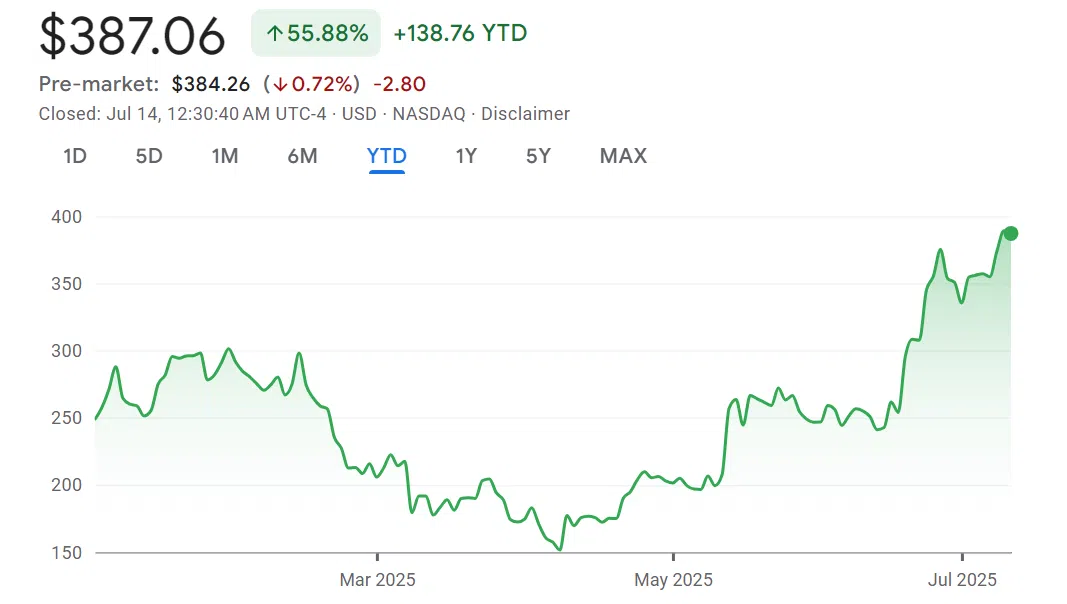Open the Disclaimer link
This screenshot has height=604, width=1067.
click(525, 114)
